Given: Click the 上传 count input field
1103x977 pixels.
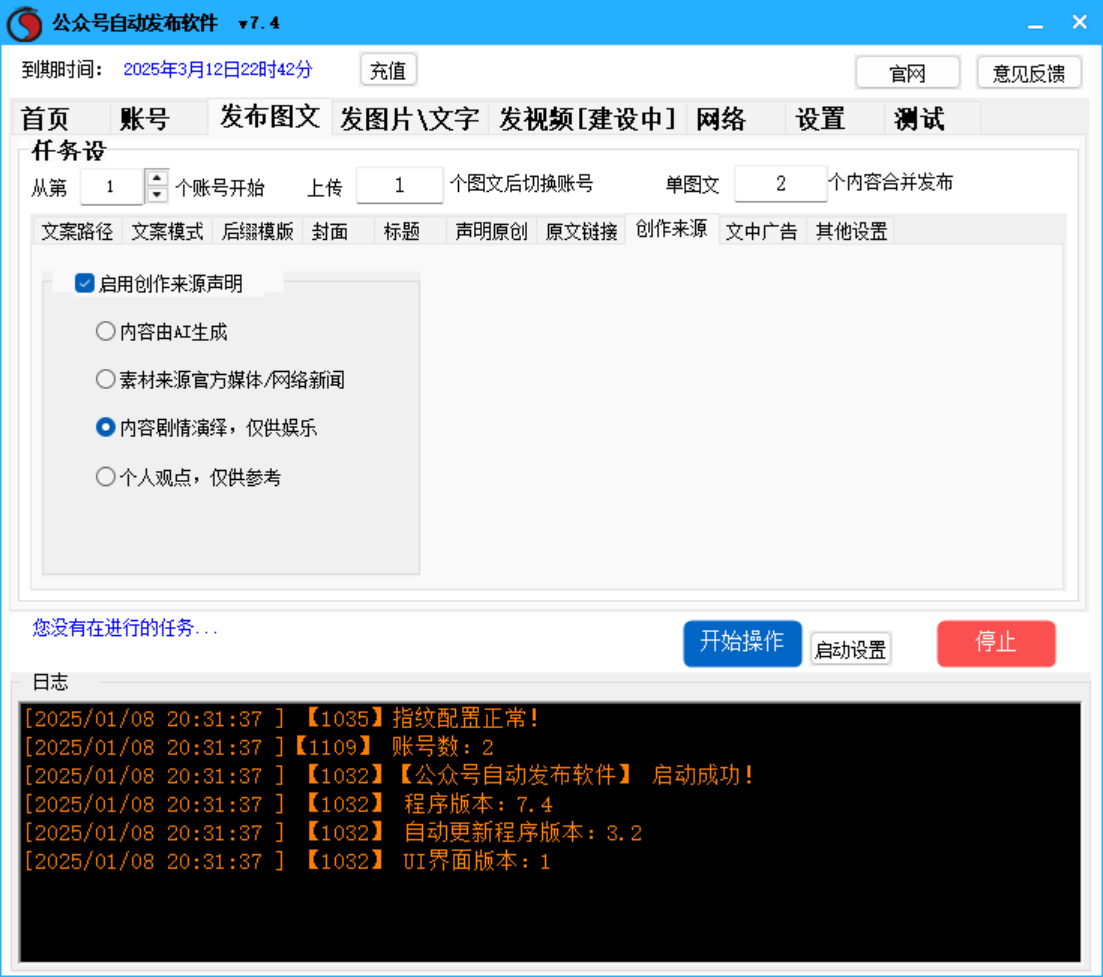Looking at the screenshot, I should click(x=400, y=185).
